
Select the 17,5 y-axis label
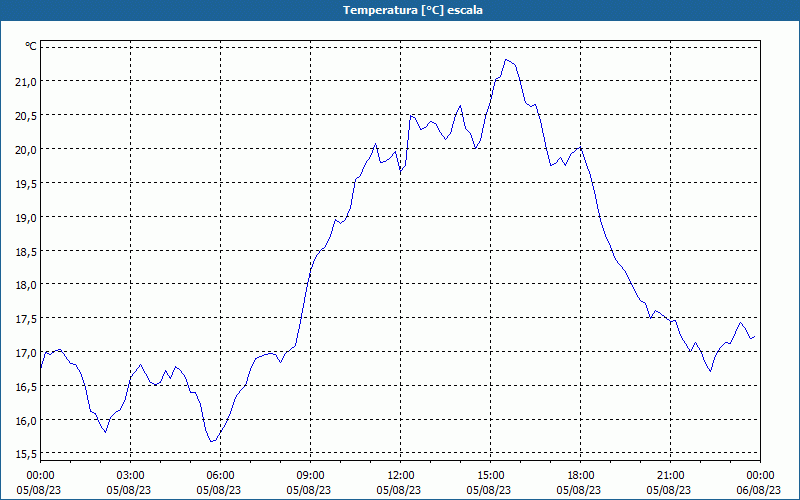[26, 319]
